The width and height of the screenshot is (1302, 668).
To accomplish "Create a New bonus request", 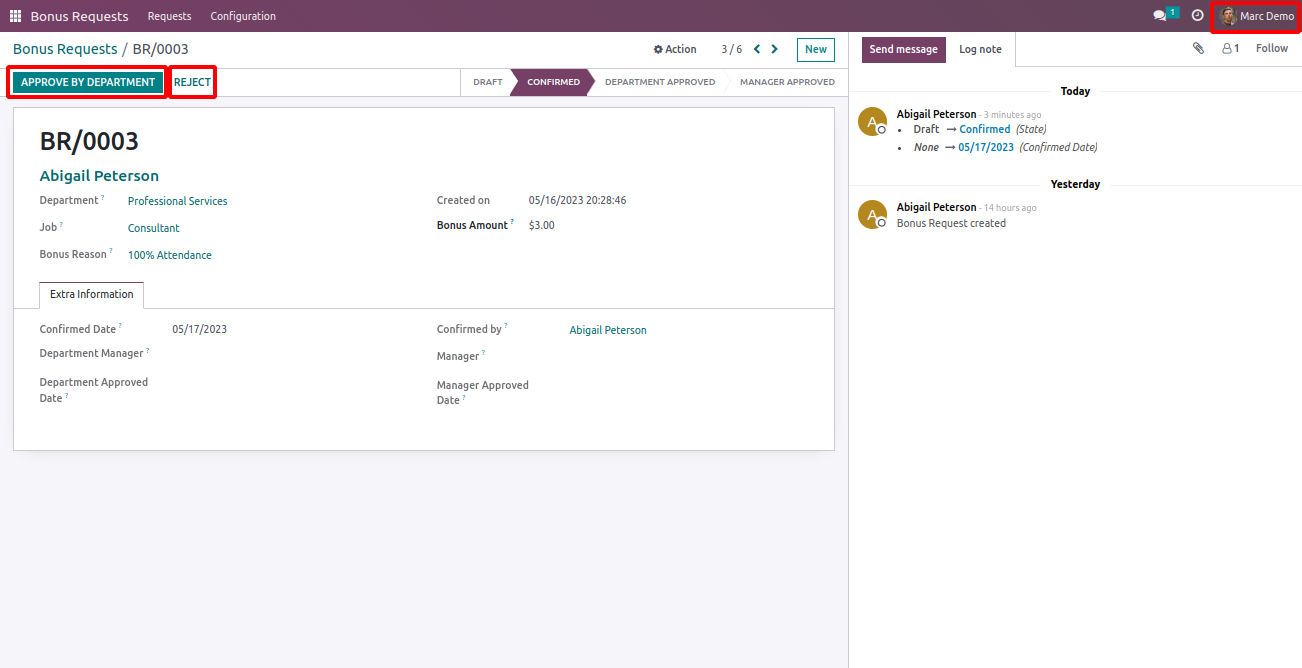I will coord(816,49).
